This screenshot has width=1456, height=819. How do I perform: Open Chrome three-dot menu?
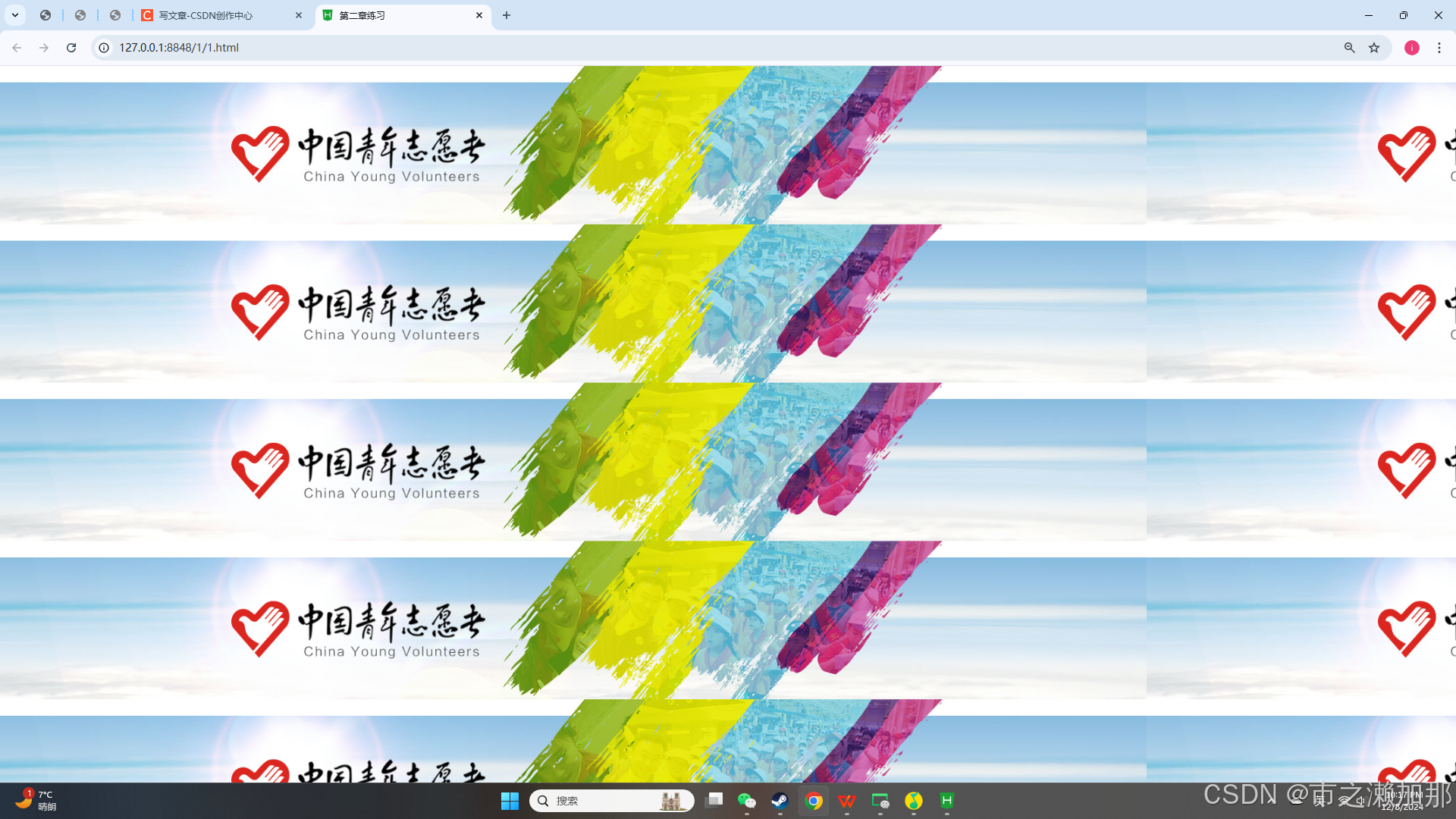[1439, 48]
